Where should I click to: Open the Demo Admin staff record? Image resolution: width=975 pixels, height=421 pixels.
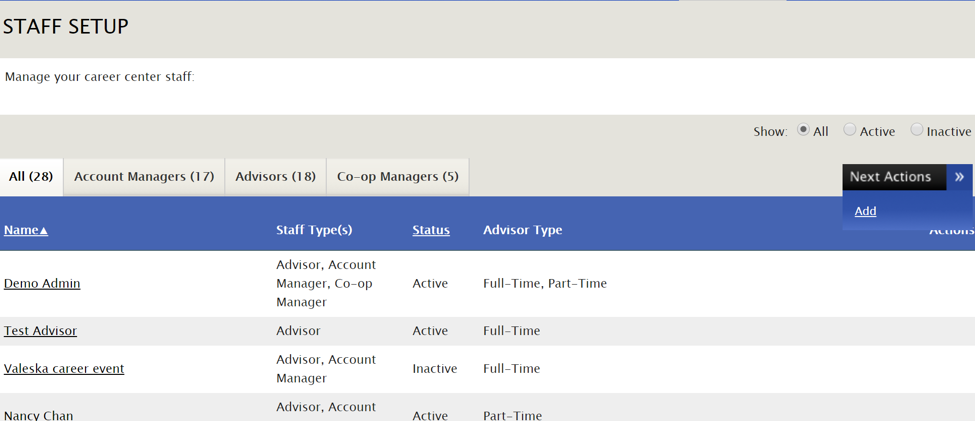coord(42,284)
